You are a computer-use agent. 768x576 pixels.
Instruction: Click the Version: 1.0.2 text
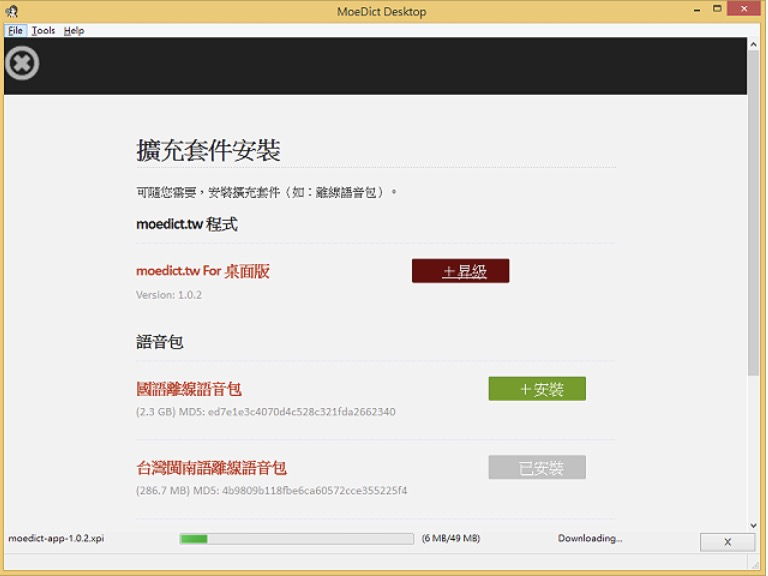[x=168, y=295]
